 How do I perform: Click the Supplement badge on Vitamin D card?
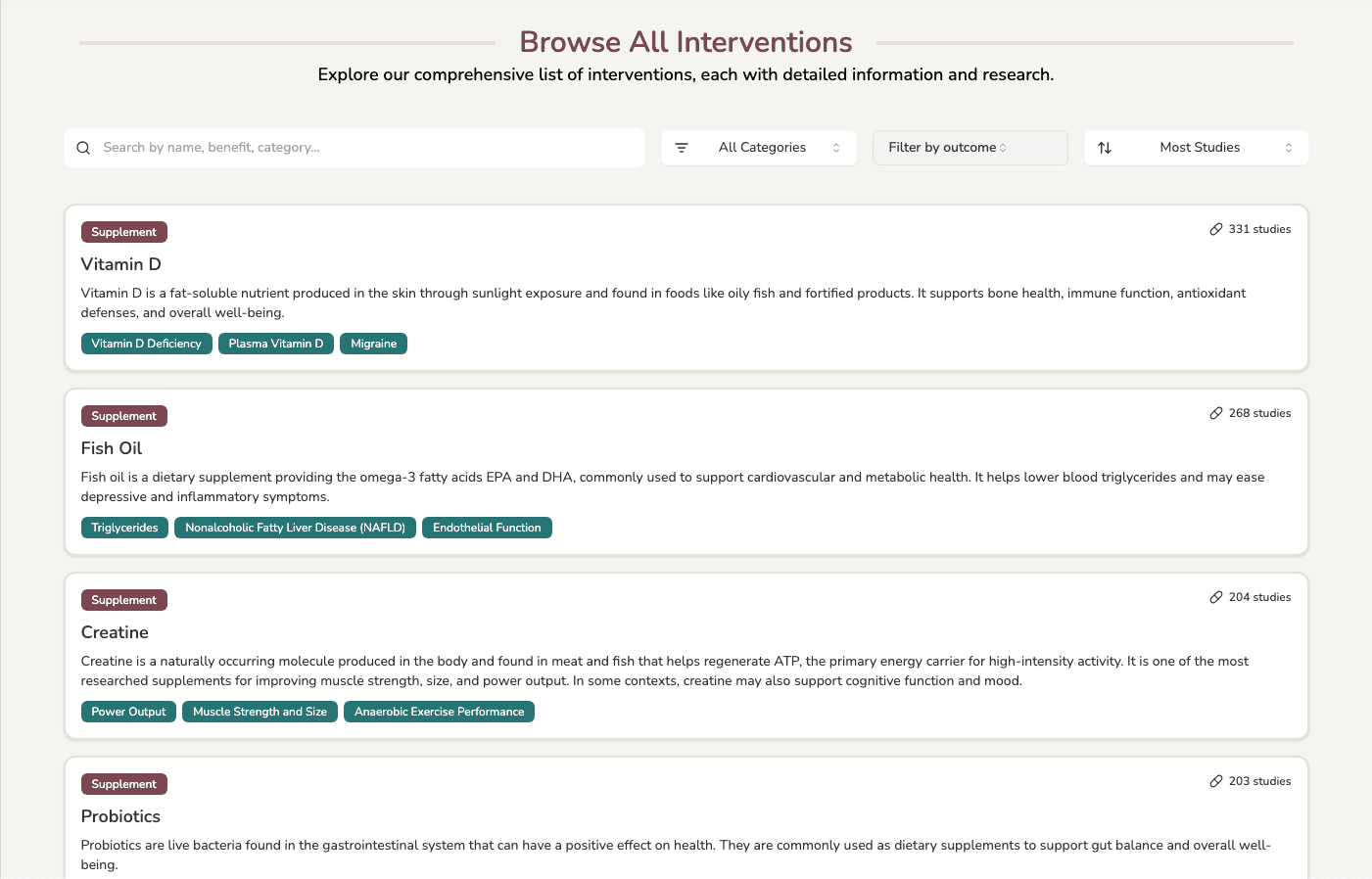point(124,232)
